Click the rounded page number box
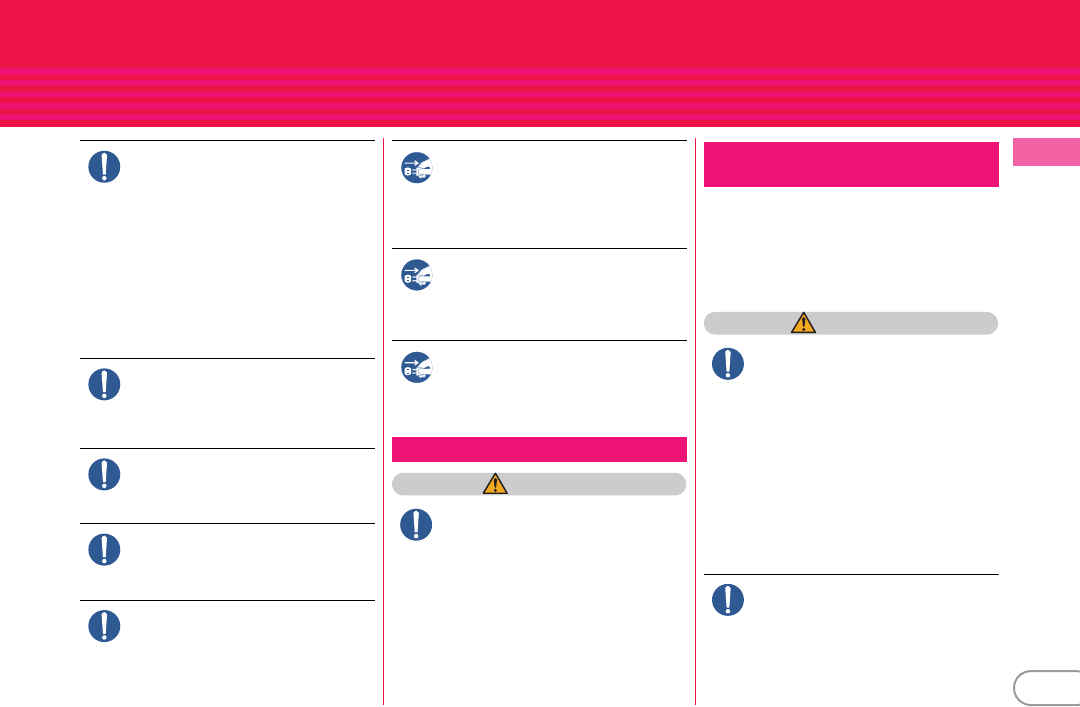Image resolution: width=1080 pixels, height=707 pixels. tap(1047, 688)
